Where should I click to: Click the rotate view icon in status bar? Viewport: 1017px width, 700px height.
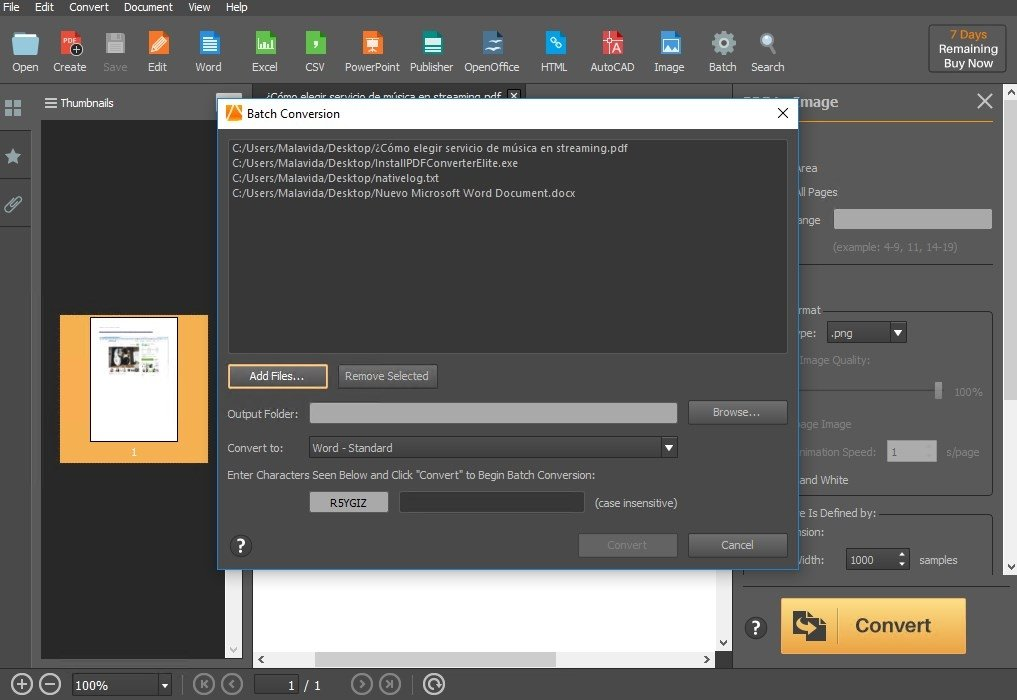tap(434, 684)
